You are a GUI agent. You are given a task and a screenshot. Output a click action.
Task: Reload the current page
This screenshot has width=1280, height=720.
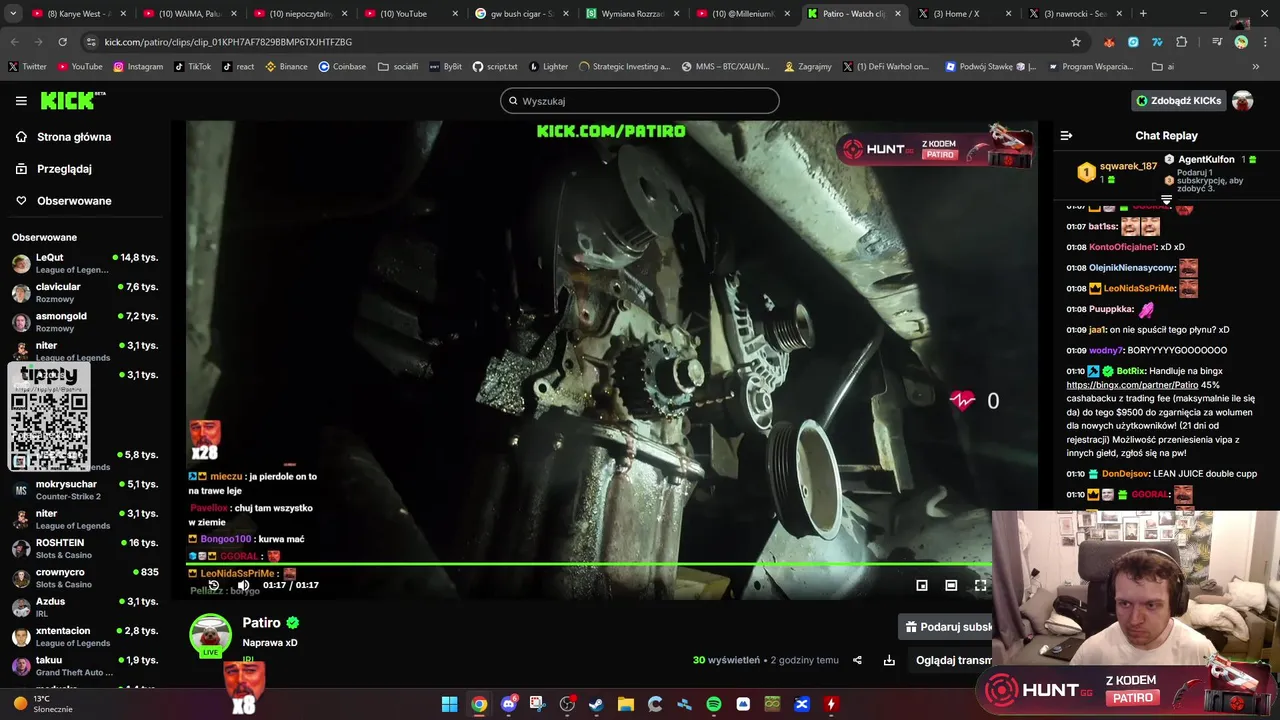pyautogui.click(x=62, y=42)
